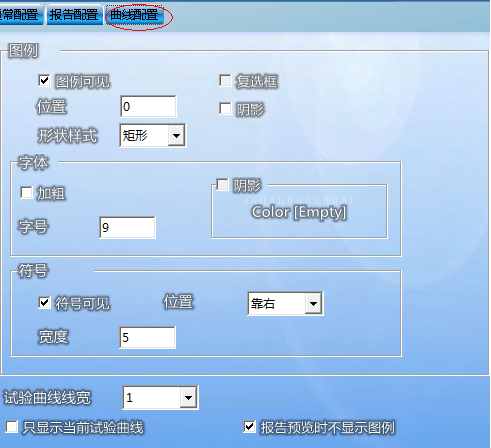The height and width of the screenshot is (448, 491).
Task: Open the symbol 位置 靠右 dropdown
Action: [x=285, y=304]
